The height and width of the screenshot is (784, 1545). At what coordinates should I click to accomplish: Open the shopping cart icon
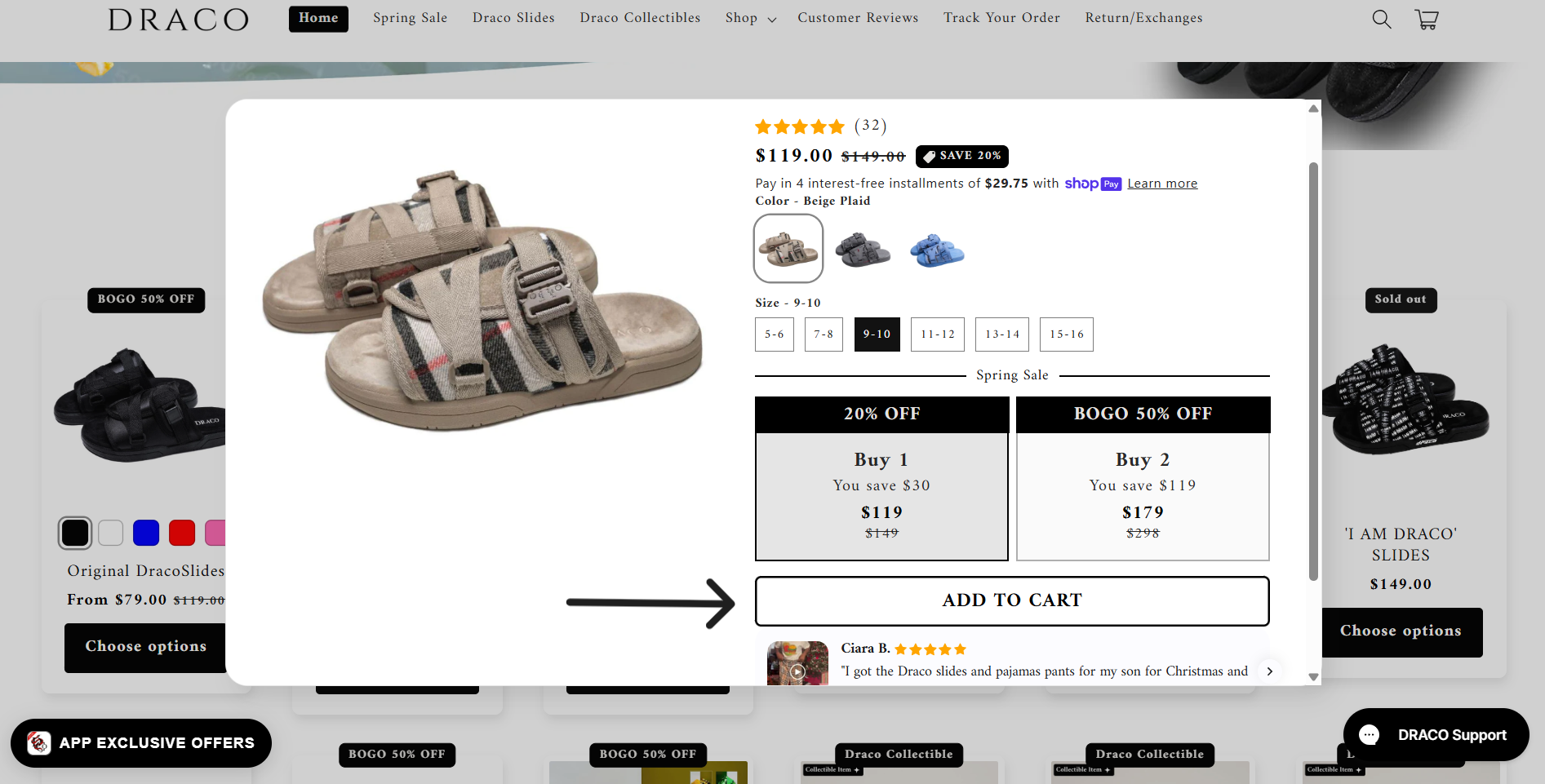tap(1427, 19)
